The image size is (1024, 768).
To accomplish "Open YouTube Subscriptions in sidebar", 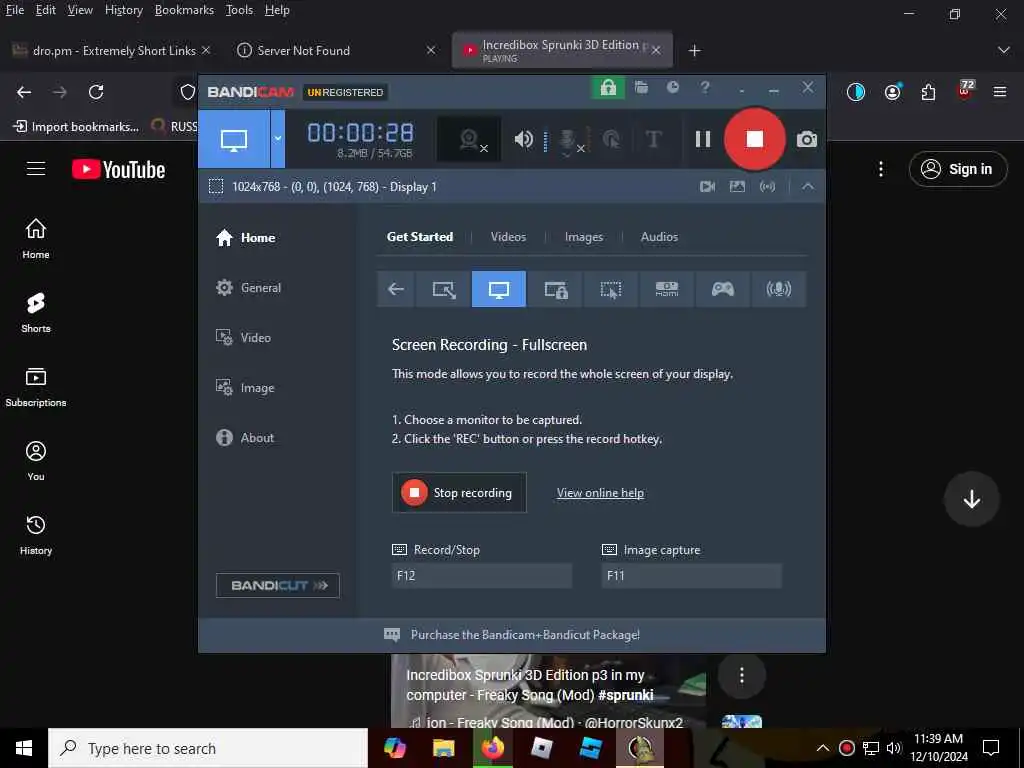I will coord(36,387).
